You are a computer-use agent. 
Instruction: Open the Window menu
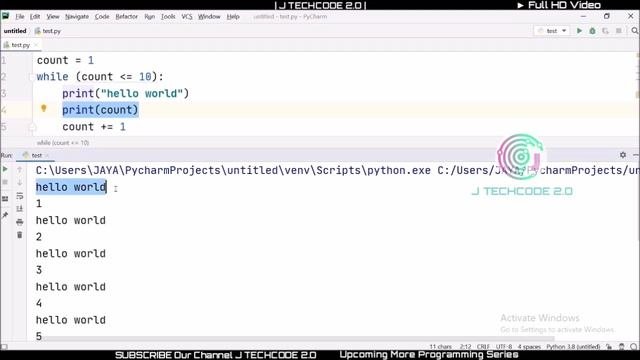click(x=209, y=16)
